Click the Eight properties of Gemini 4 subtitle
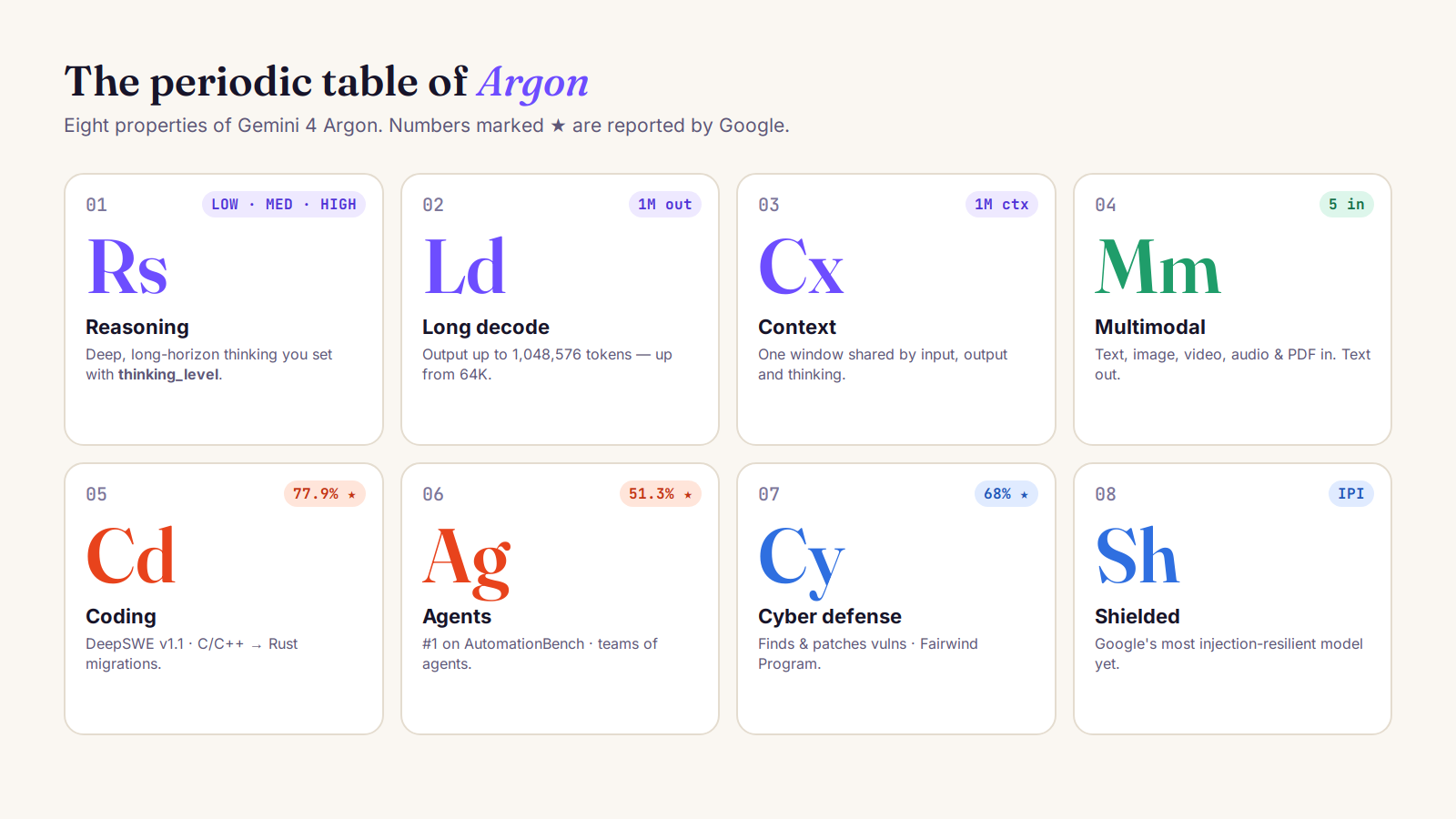The width and height of the screenshot is (1456, 819). tap(427, 126)
